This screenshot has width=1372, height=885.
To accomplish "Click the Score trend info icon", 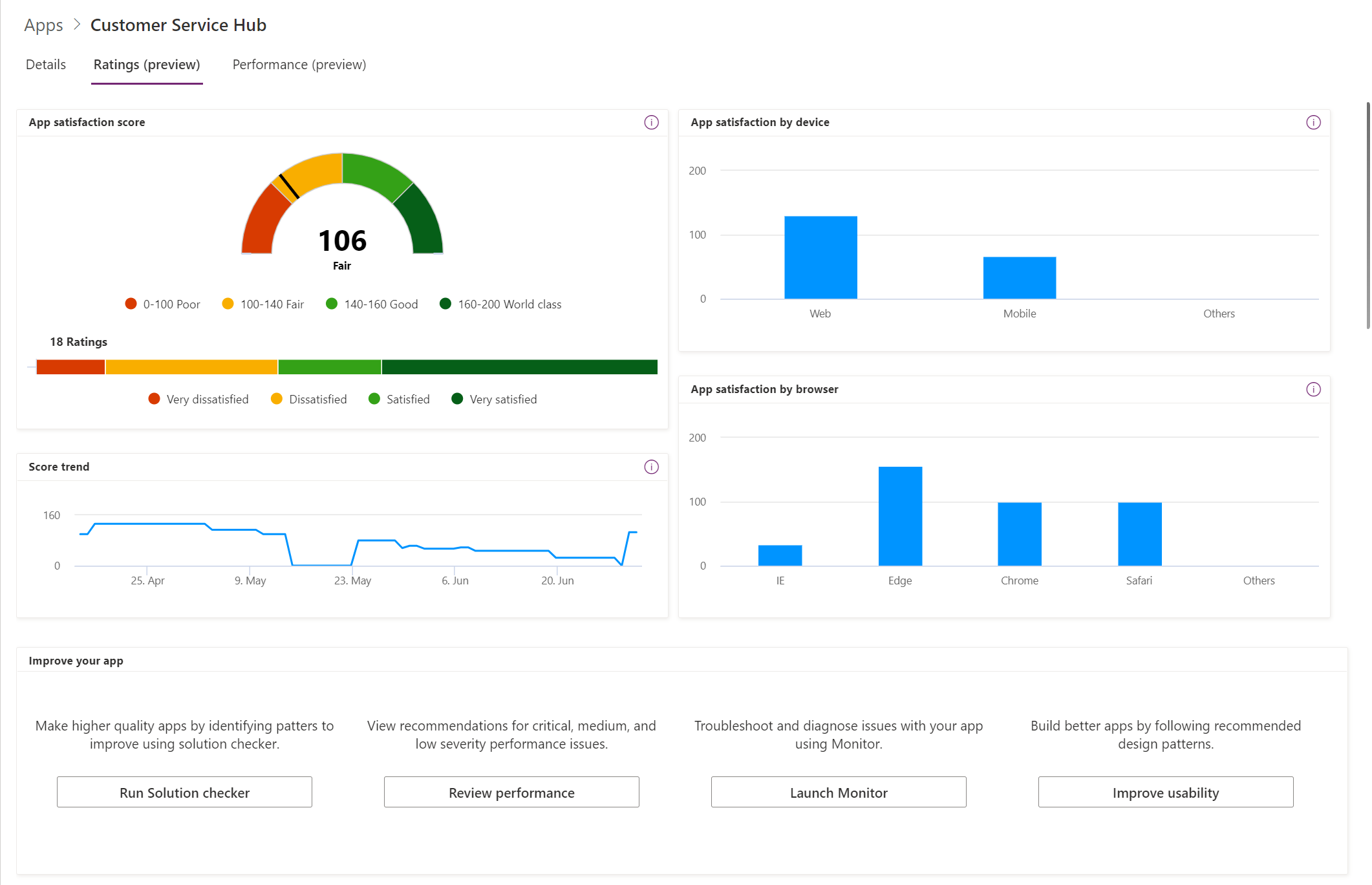I will 651,466.
